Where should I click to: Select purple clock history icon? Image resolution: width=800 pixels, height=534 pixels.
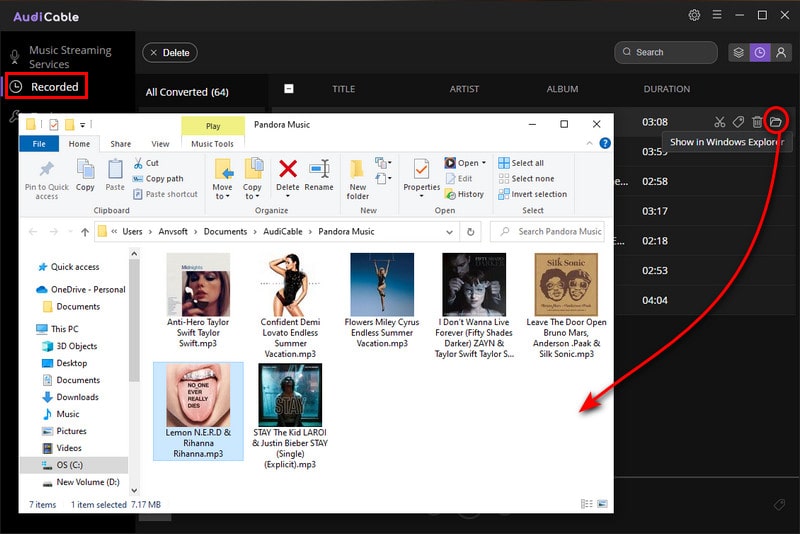760,53
